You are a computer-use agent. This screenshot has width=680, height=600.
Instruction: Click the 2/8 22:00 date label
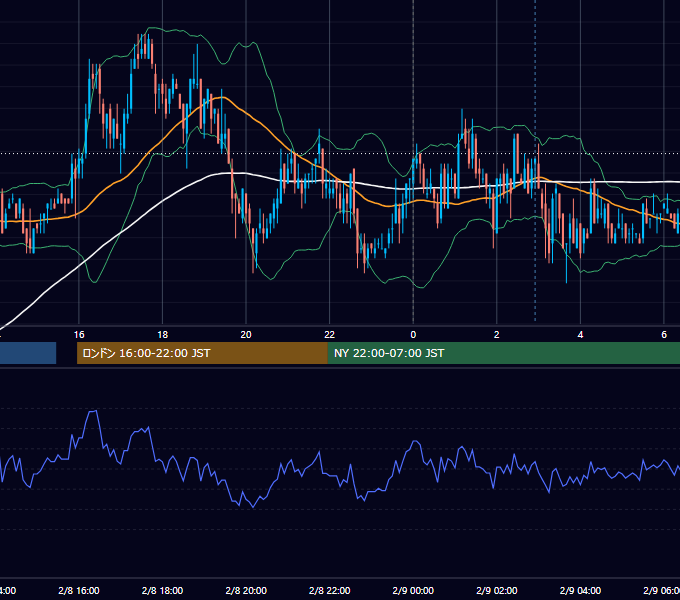330,591
